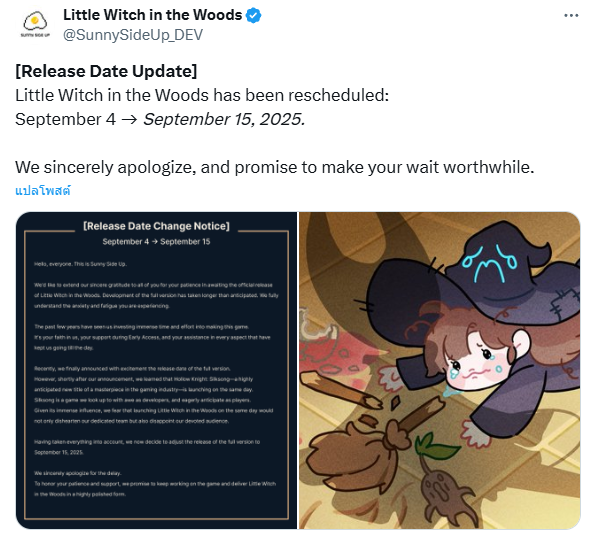Click the italic September 15, 2025 text

point(224,119)
